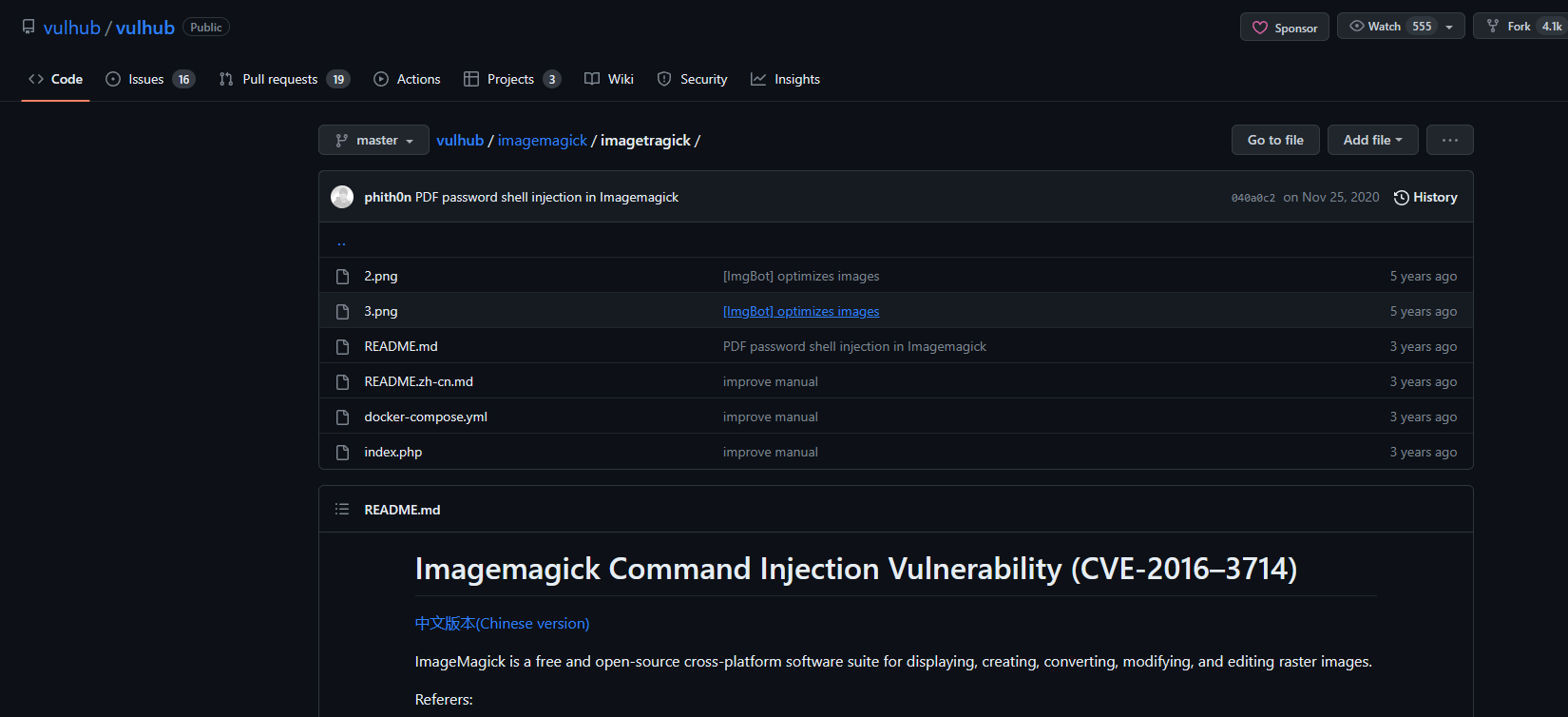Open the 3.png file
Viewport: 1568px width, 717px height.
coord(381,312)
